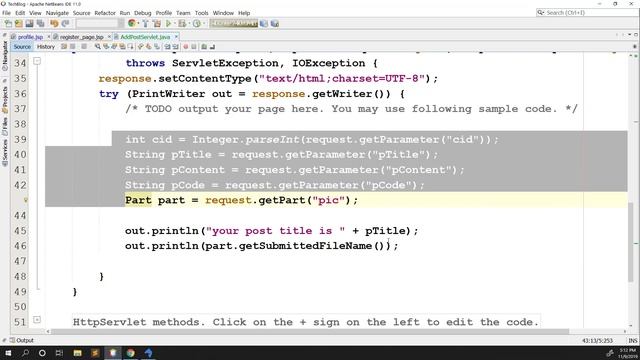Close the register_page.jsp tab

tap(109, 37)
